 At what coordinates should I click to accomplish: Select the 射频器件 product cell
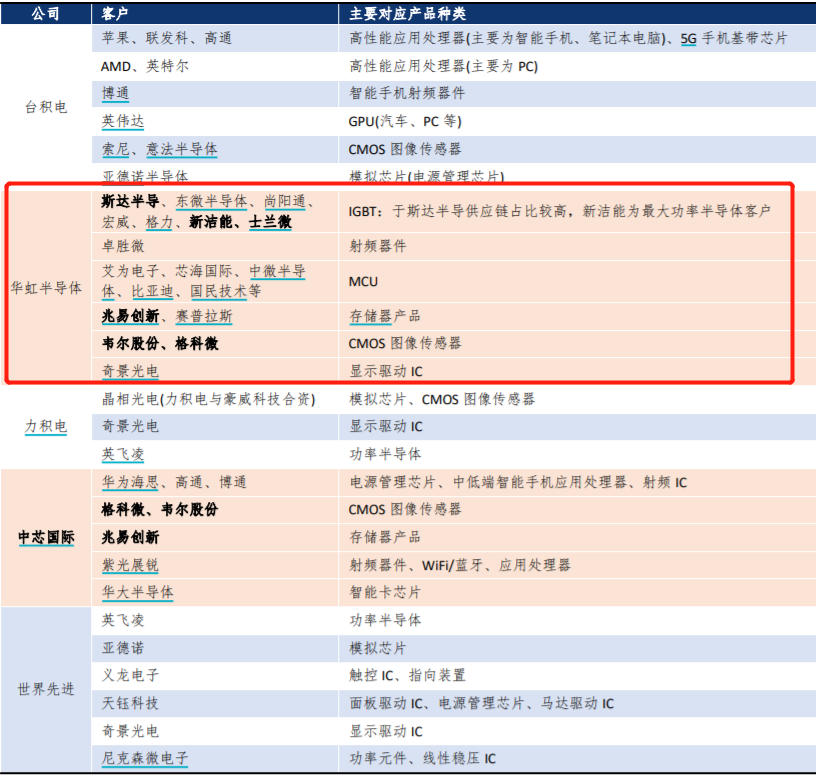click(577, 246)
